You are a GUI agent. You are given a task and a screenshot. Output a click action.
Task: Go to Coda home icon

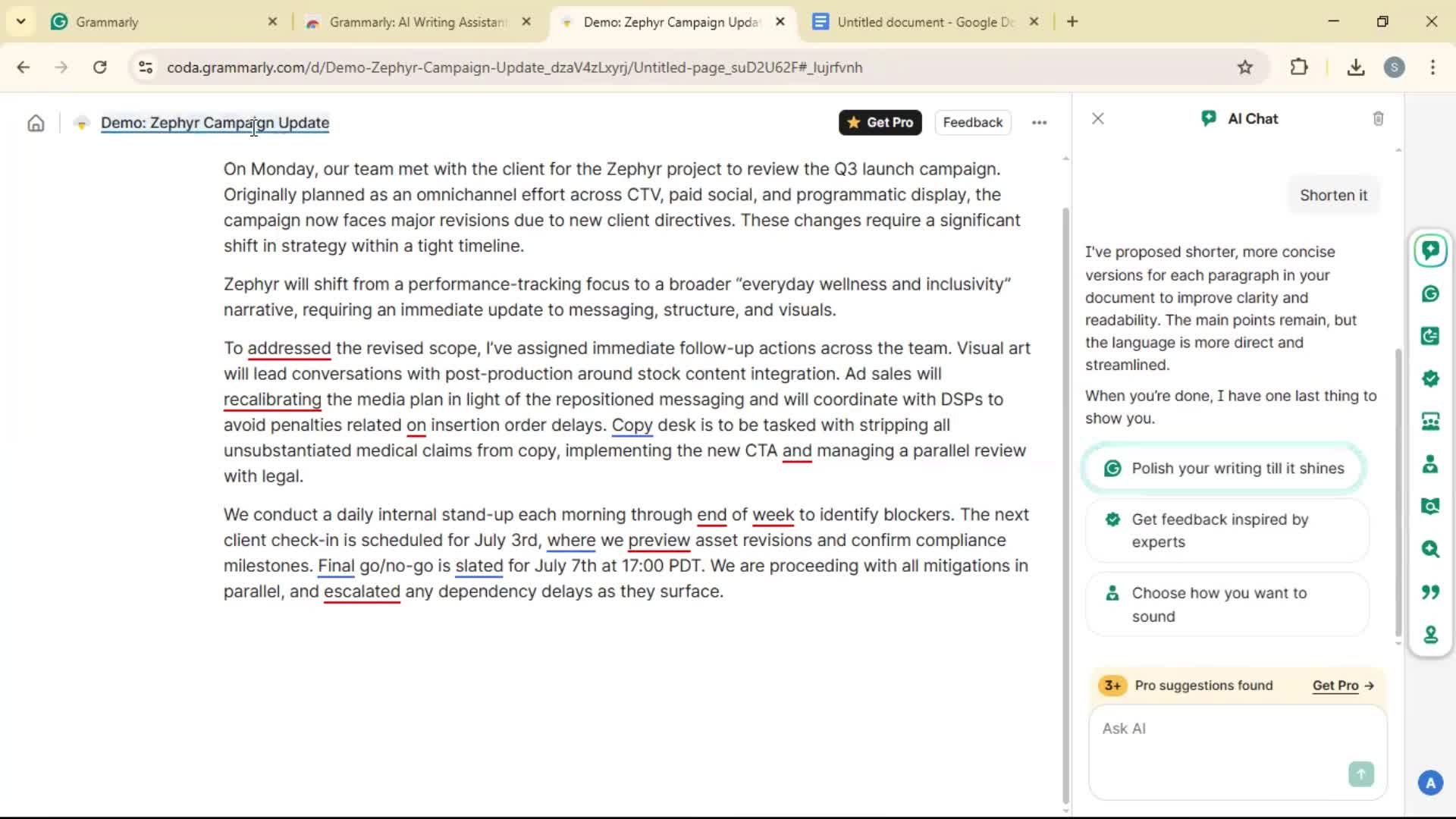click(36, 123)
